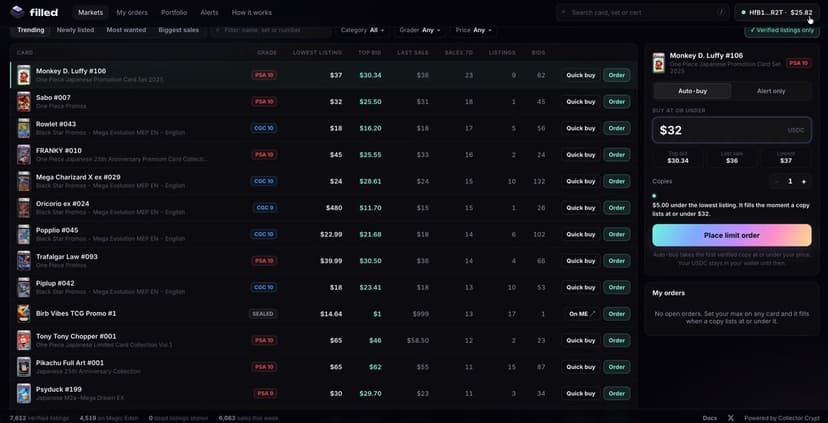828x423 pixels.
Task: Increase copies with plus button
Action: [x=804, y=181]
